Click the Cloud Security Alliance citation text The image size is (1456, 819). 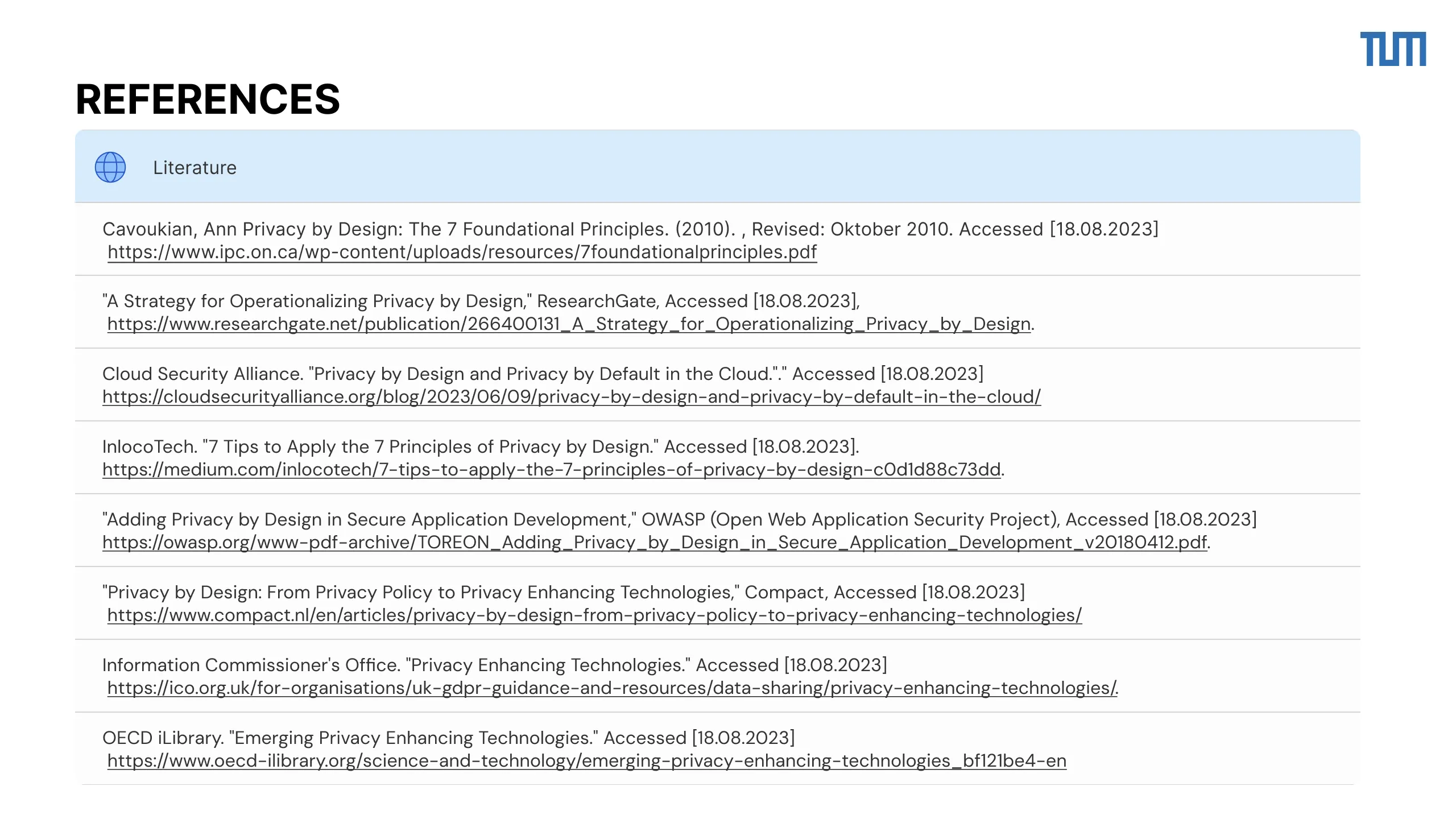pyautogui.click(x=543, y=374)
